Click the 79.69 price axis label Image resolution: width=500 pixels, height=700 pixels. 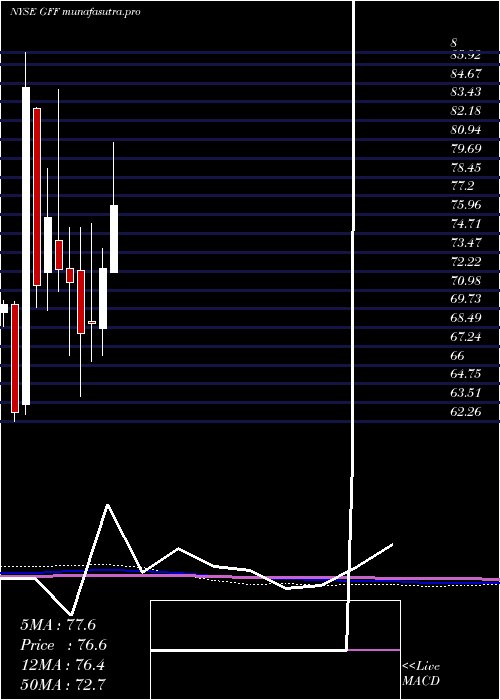click(x=466, y=149)
